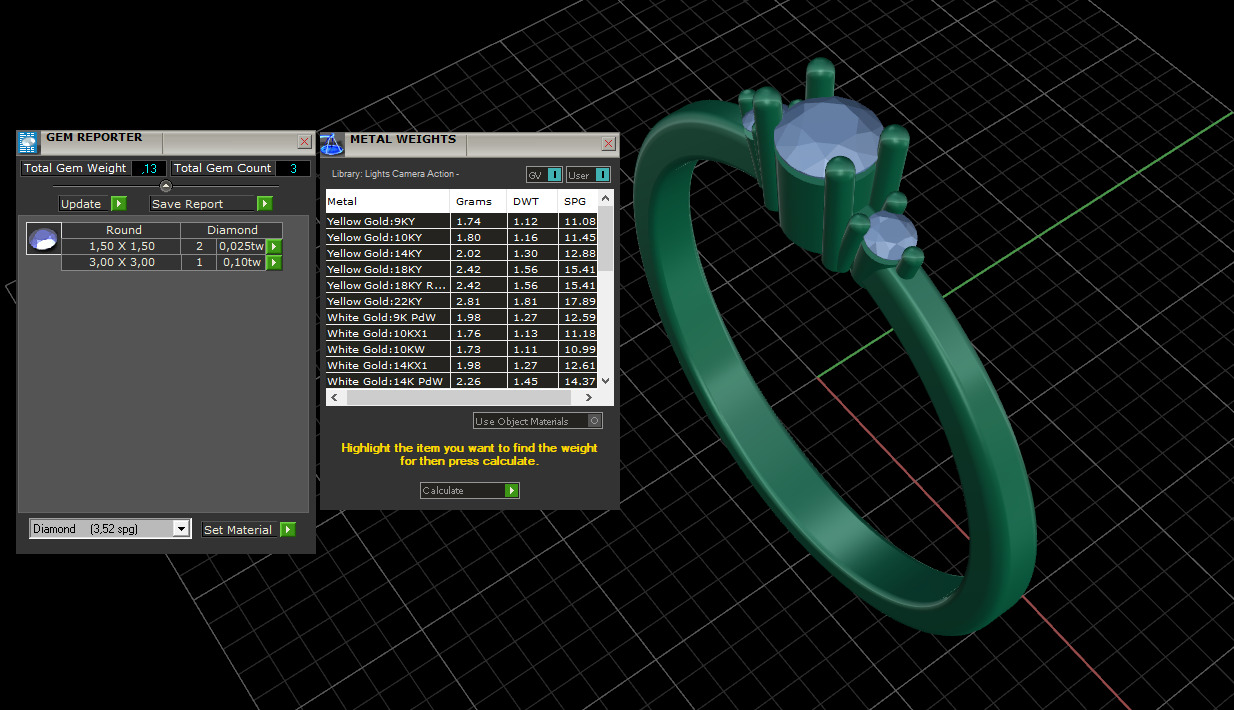Close the Gem Reporter panel

coord(305,142)
